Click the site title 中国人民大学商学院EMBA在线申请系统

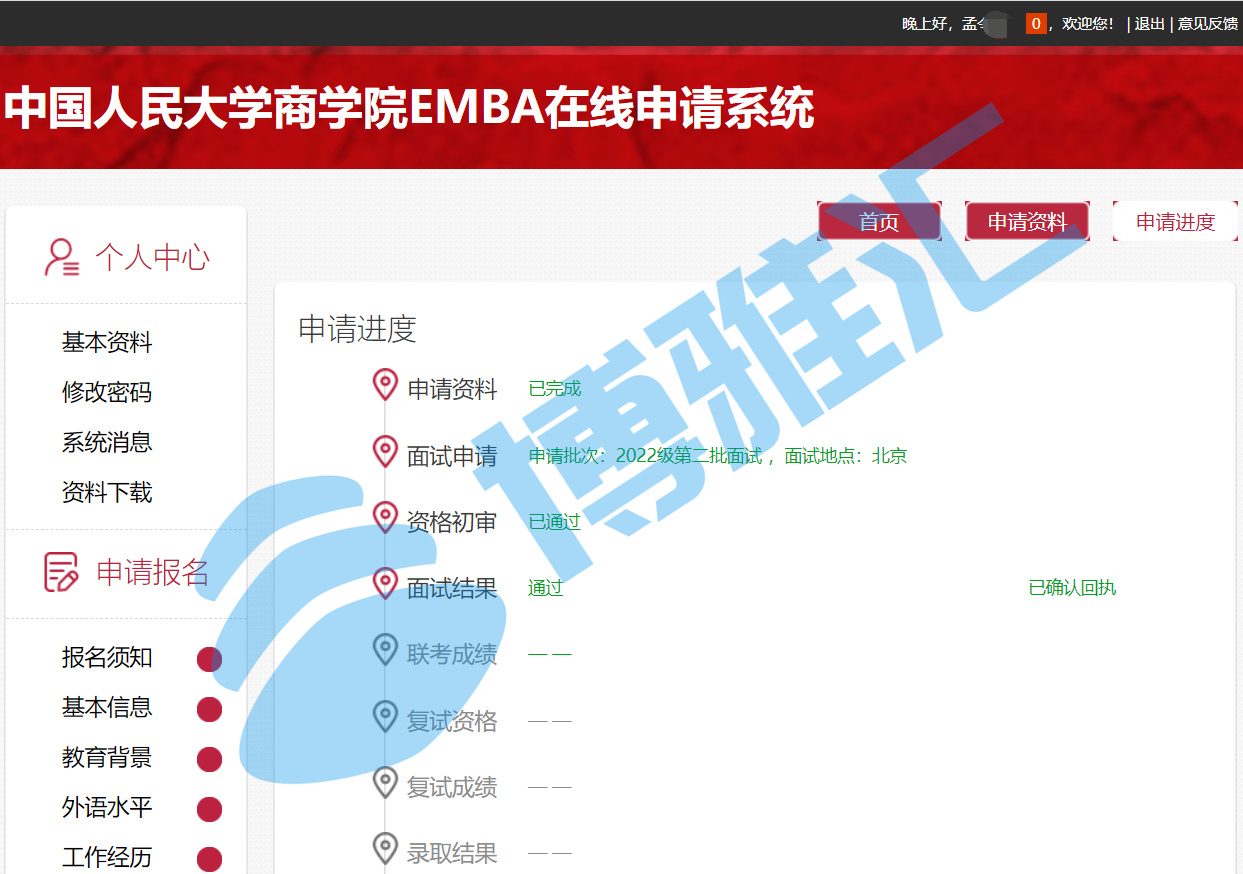[x=409, y=108]
